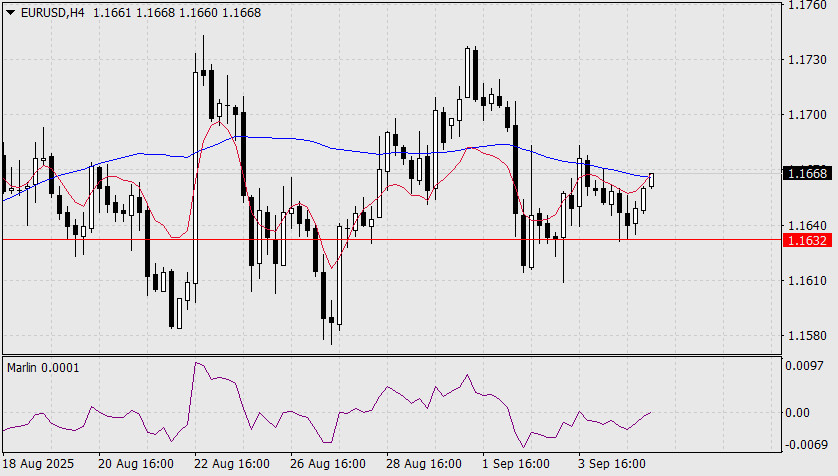Image resolution: width=838 pixels, height=476 pixels.
Task: Select the Marlin 0.0001 indicator label
Action: (43, 368)
